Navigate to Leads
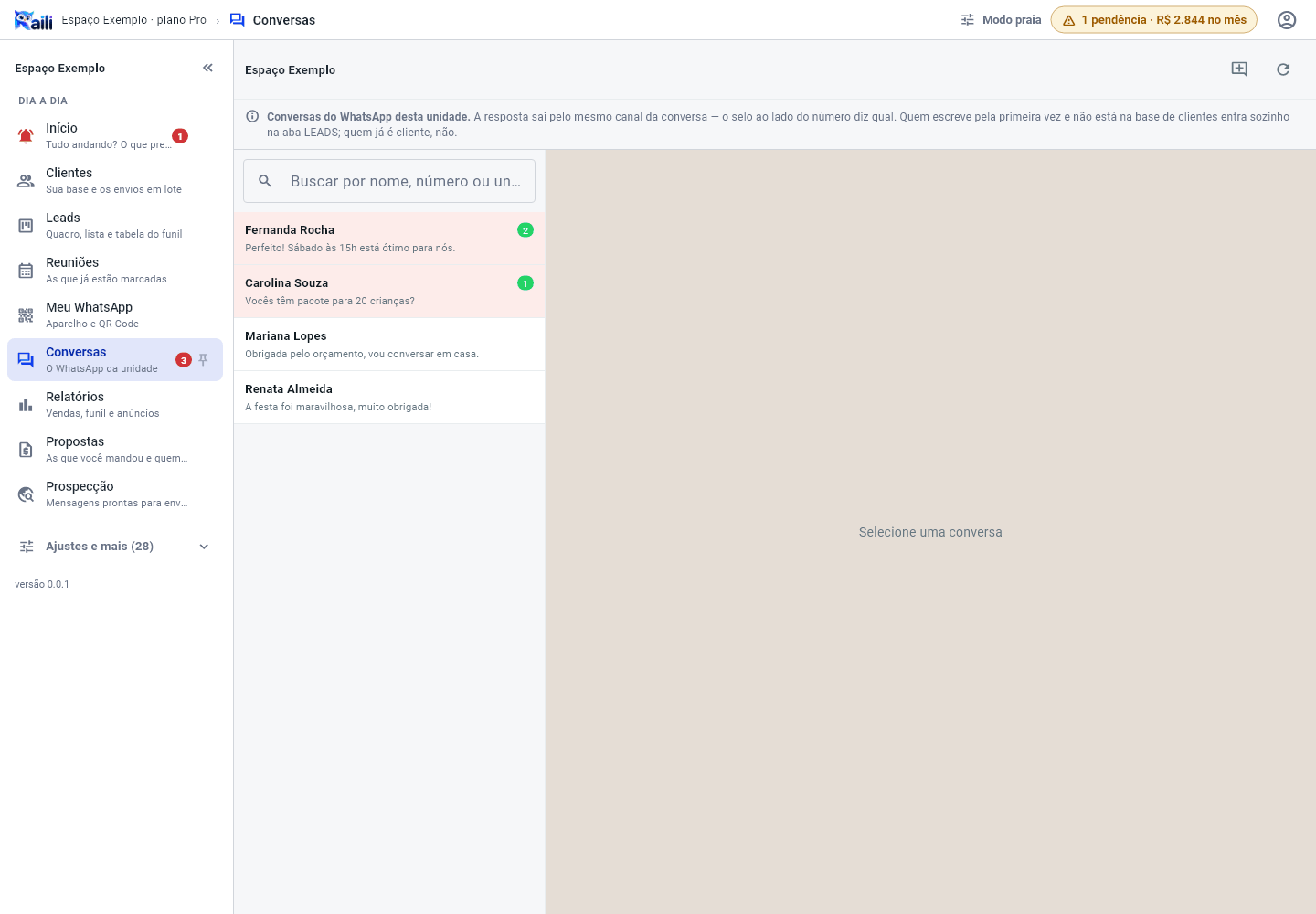The image size is (1316, 914). click(x=115, y=226)
